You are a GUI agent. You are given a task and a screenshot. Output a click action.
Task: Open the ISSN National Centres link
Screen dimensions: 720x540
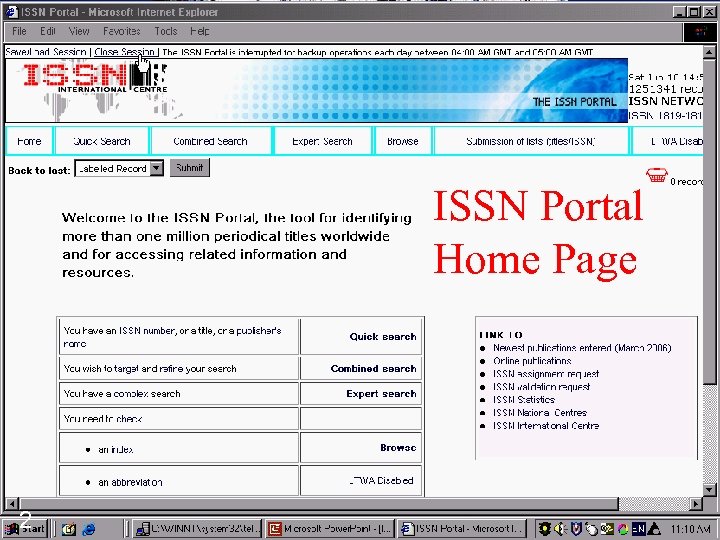(x=540, y=412)
